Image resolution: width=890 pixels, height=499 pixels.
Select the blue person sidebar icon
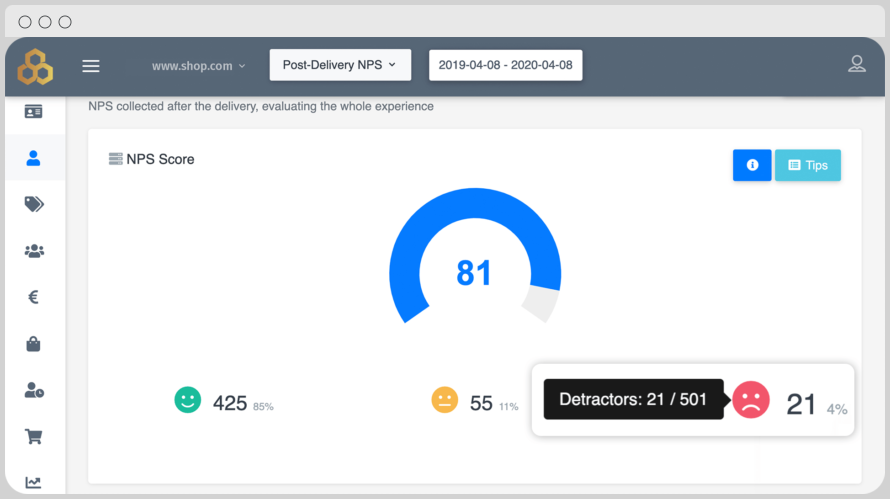point(33,158)
